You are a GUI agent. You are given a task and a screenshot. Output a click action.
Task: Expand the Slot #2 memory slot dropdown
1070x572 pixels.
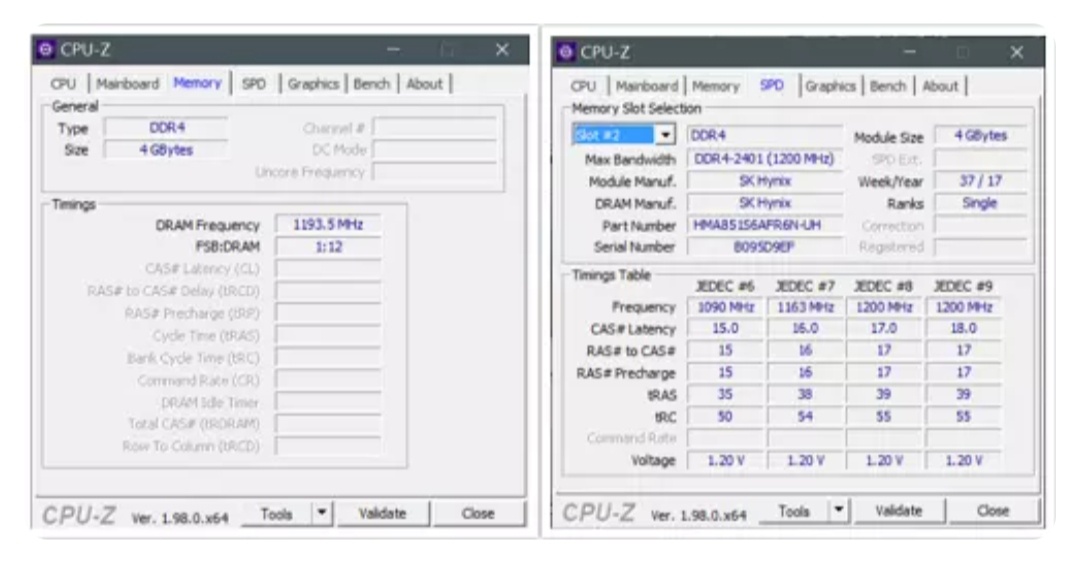tap(665, 135)
